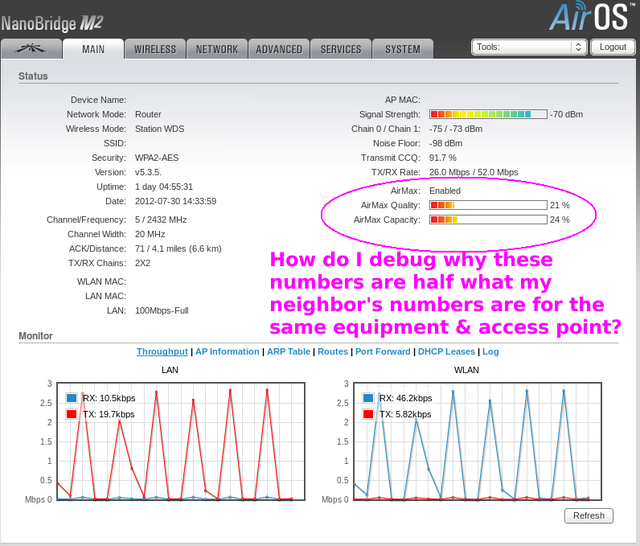View the DHCP Leases link
640x546 pixels.
pos(447,351)
